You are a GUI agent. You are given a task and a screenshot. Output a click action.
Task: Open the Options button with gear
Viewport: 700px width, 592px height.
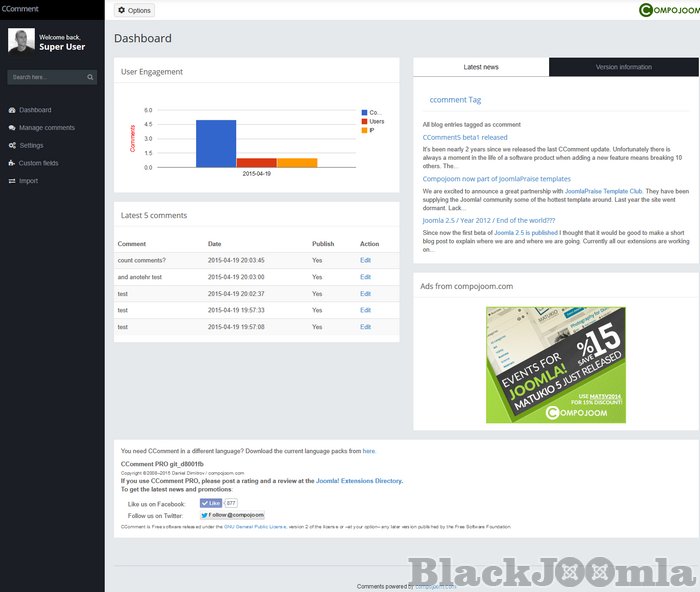tap(134, 10)
